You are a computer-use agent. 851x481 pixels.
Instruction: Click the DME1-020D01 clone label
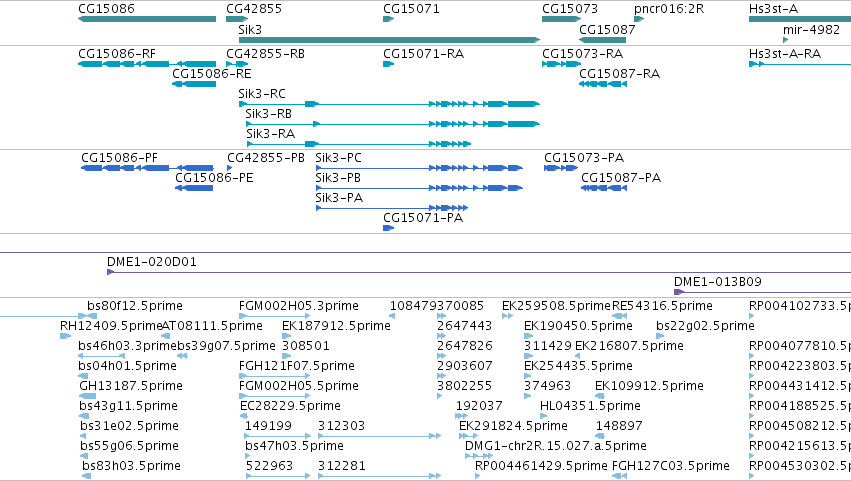(x=151, y=262)
